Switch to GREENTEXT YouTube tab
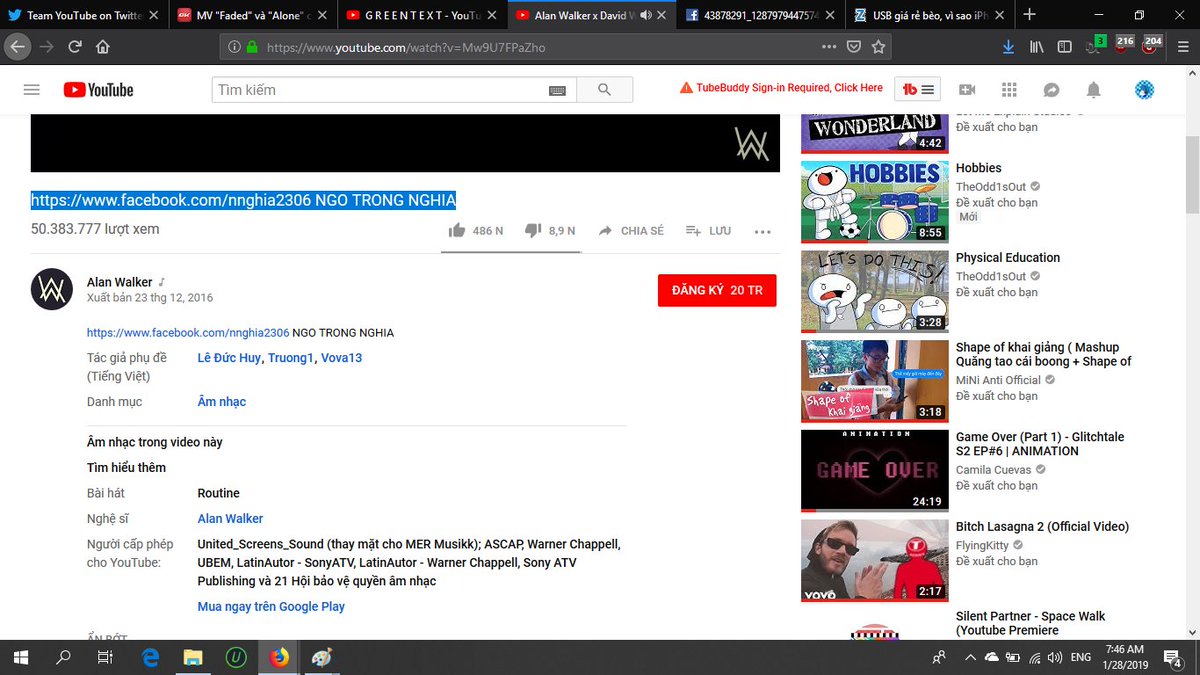 click(420, 15)
